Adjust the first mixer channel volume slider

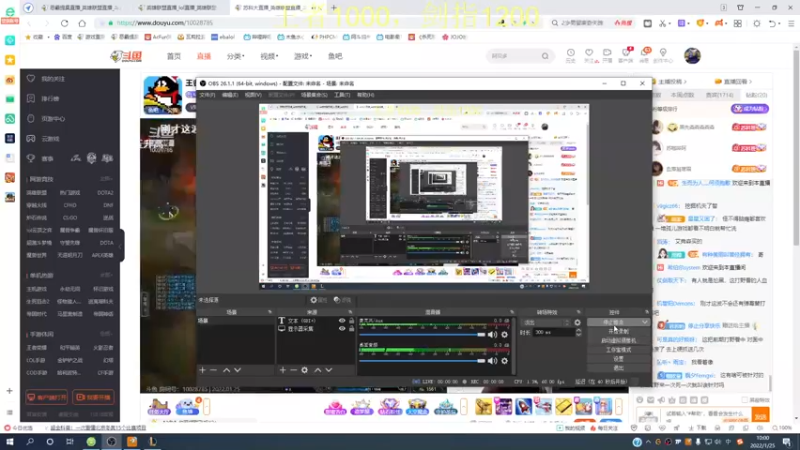422,335
